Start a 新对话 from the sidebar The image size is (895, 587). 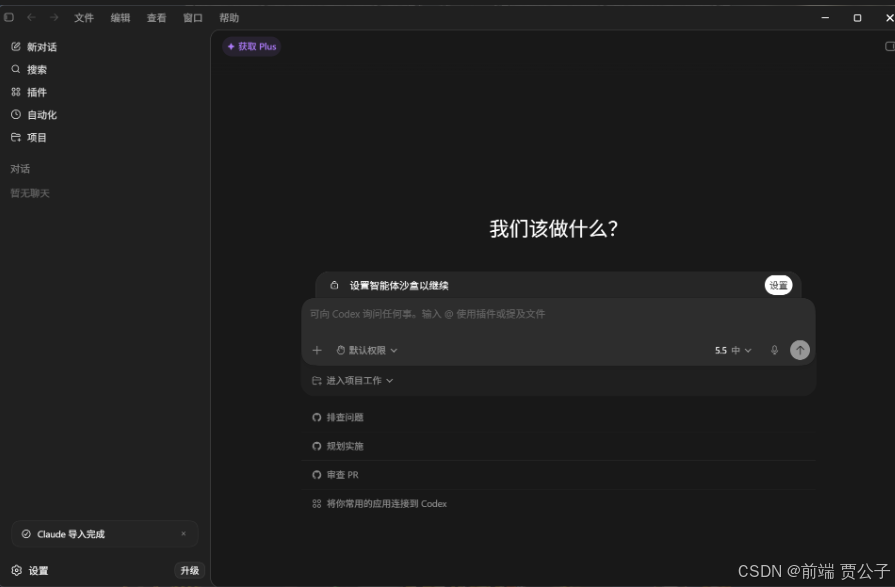point(34,47)
